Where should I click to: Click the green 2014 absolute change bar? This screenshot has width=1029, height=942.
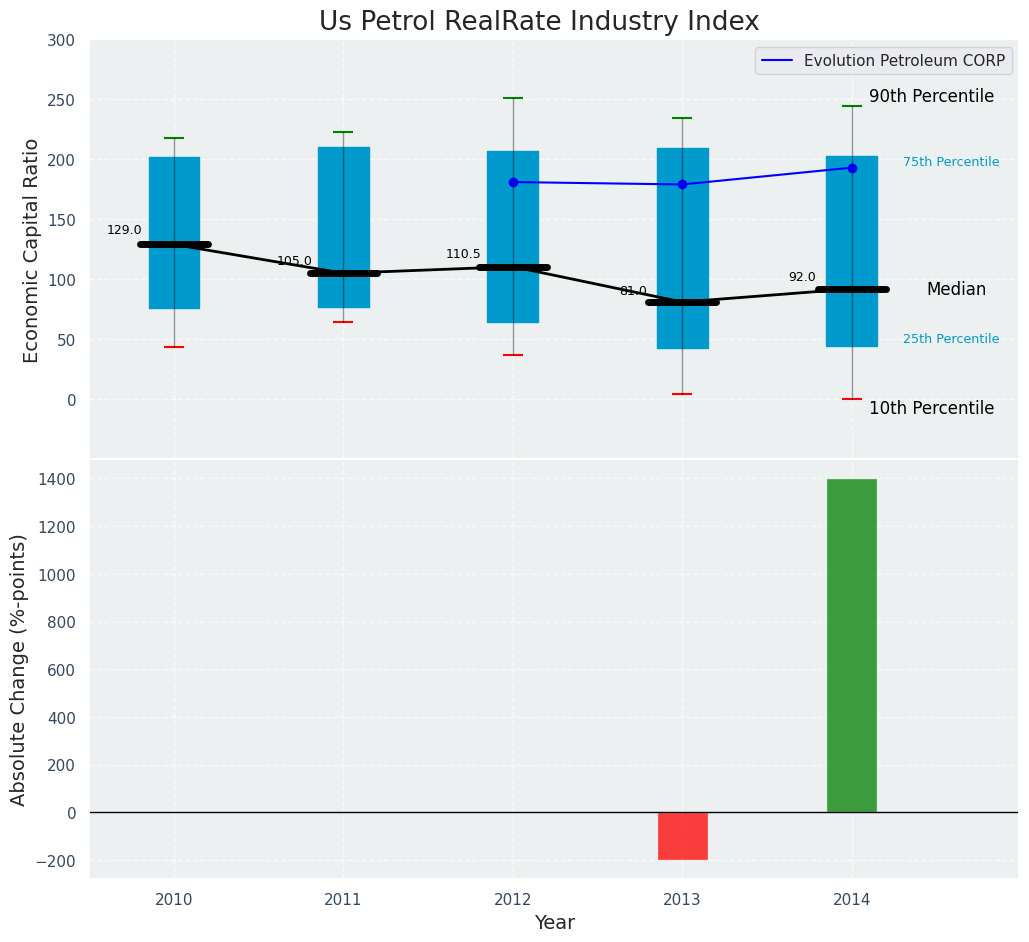click(x=852, y=645)
